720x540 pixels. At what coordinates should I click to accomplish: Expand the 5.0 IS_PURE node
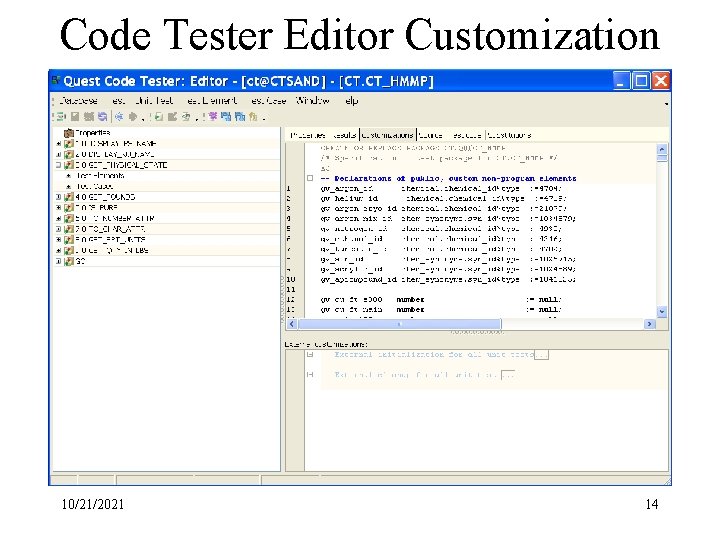[x=58, y=208]
